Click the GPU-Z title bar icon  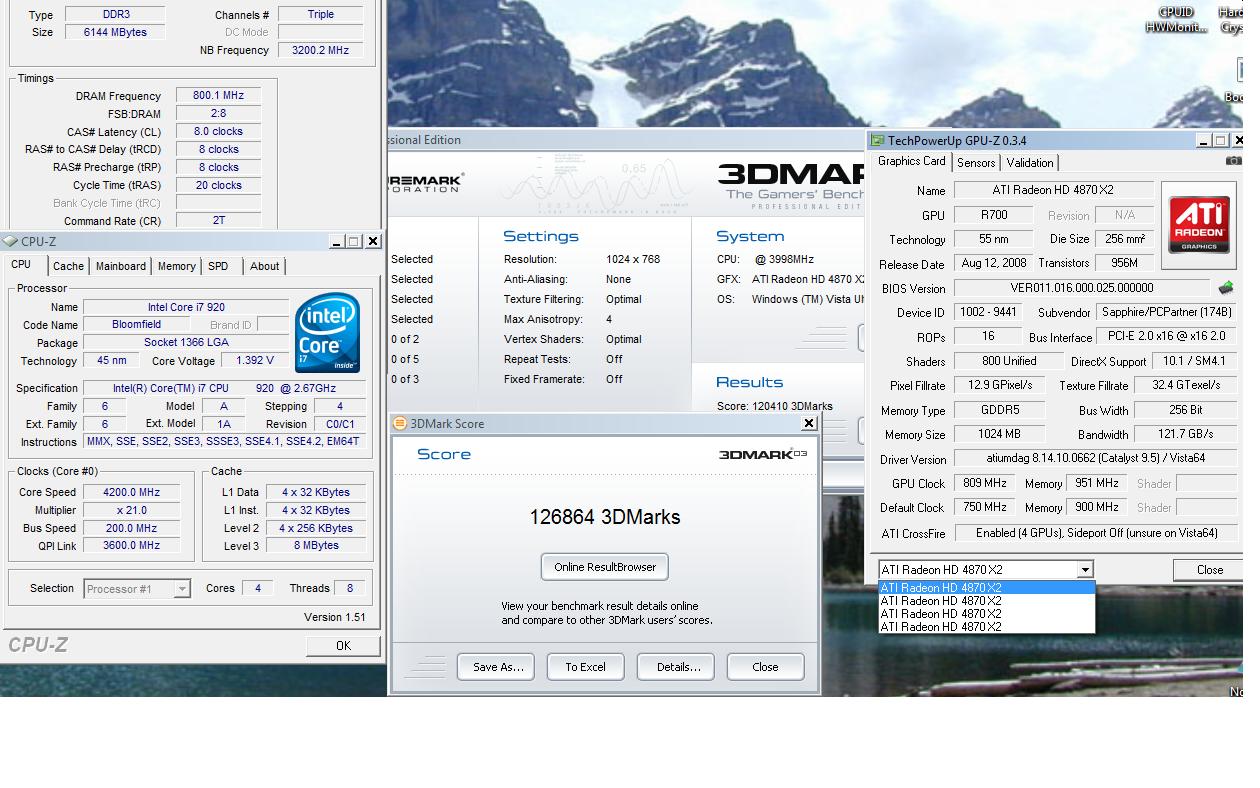pos(878,141)
